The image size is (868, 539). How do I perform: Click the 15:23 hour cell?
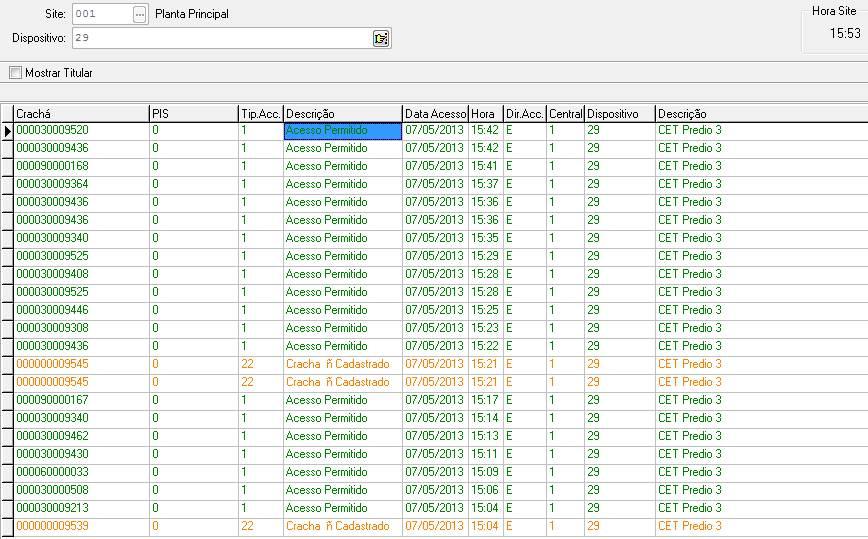point(485,328)
